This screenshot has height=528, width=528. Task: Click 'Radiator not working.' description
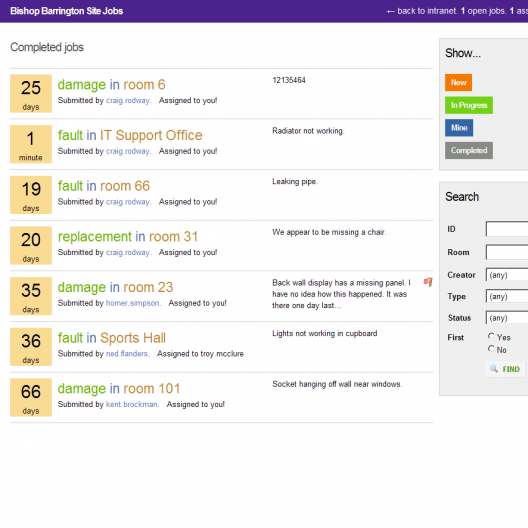[x=308, y=131]
